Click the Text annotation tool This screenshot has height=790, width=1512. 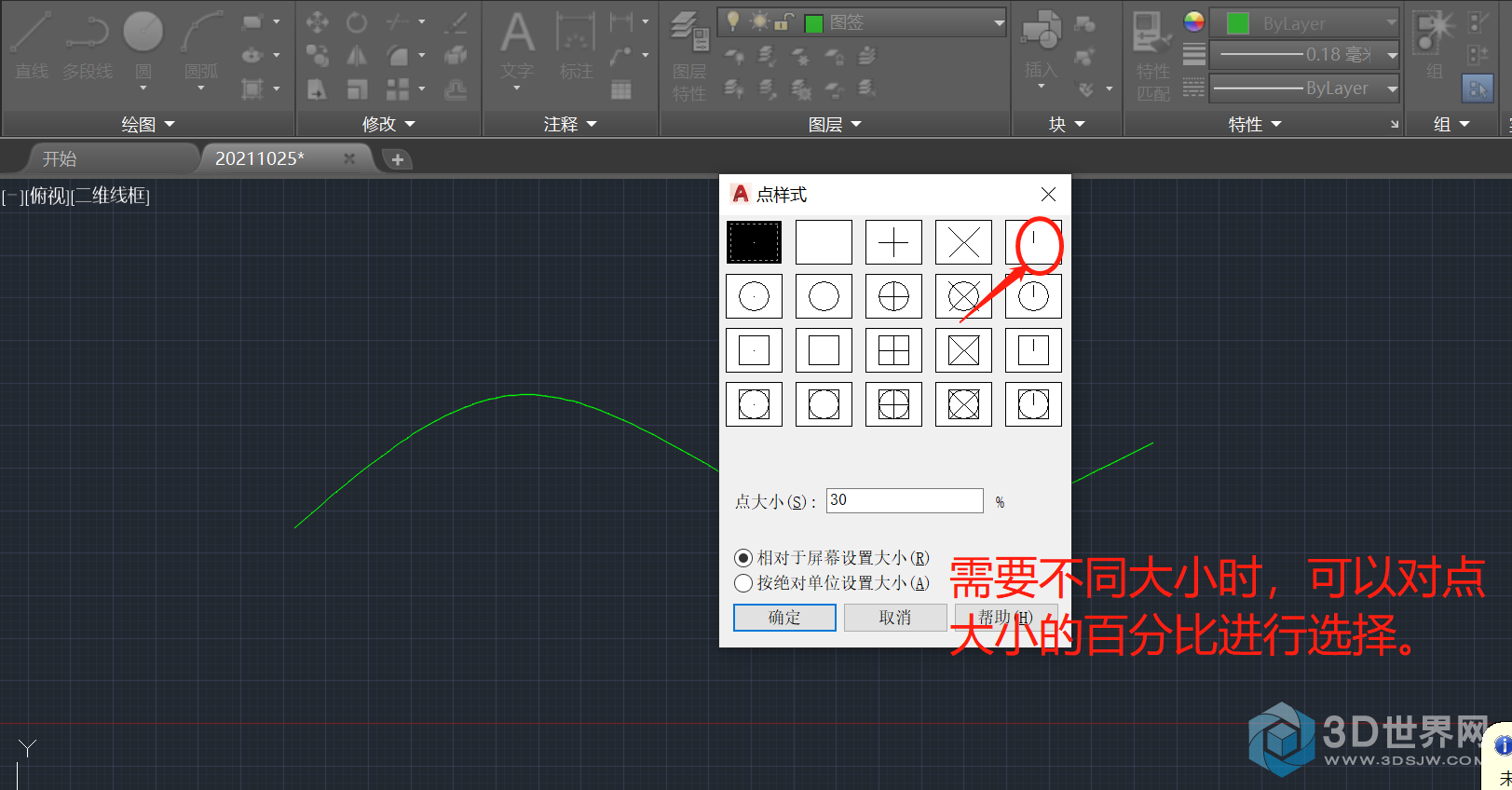[x=517, y=47]
